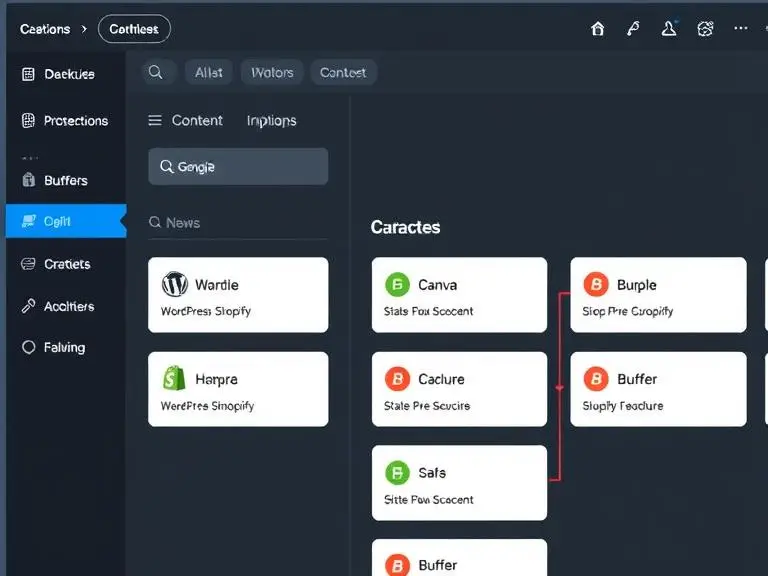The height and width of the screenshot is (576, 768).
Task: Click the orange icon on bottom Buffer card
Action: tap(397, 565)
